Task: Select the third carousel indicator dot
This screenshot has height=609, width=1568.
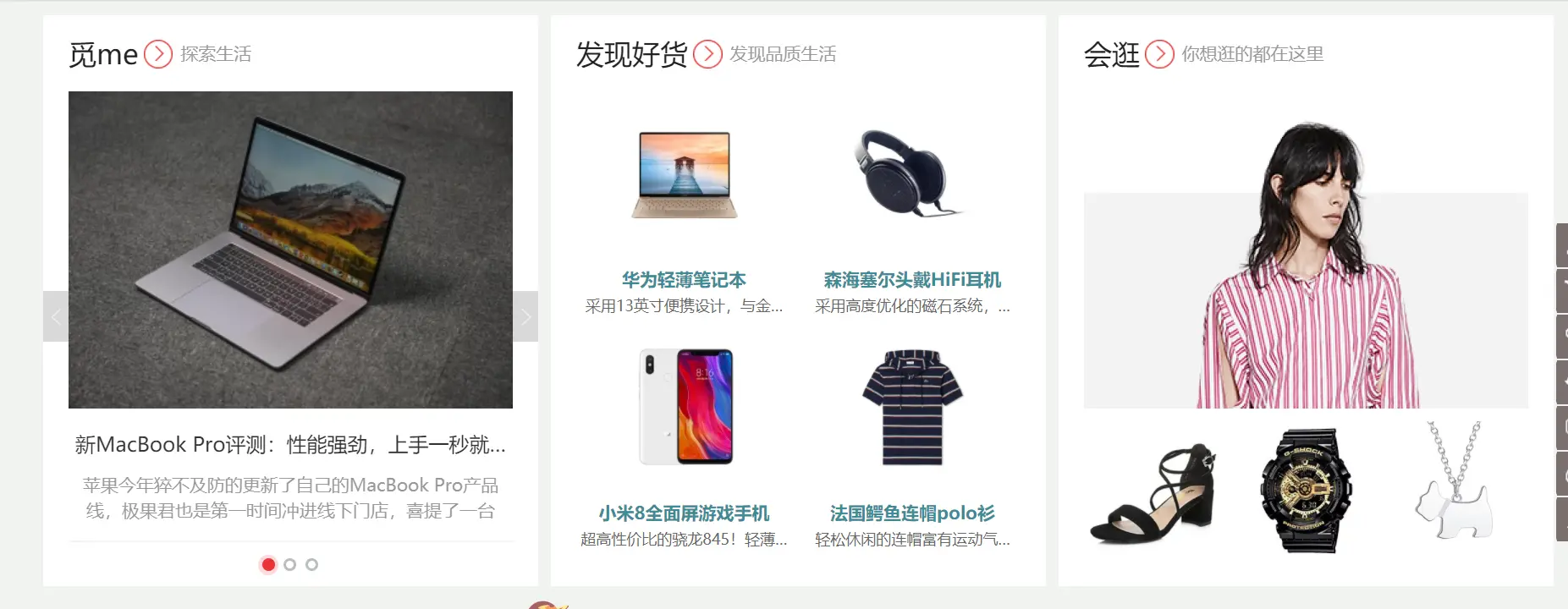Action: point(311,564)
